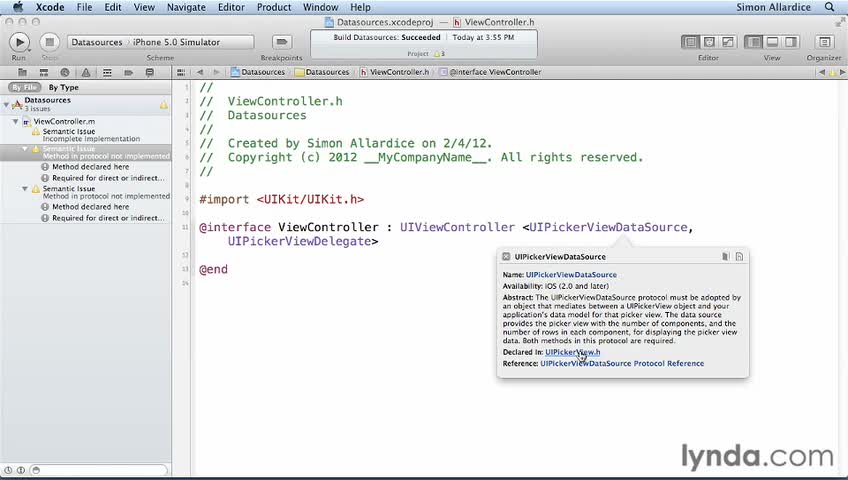Screen dimensions: 848x480
Task: Open the Datasources folder crumb in the jump bar
Action: [x=322, y=72]
